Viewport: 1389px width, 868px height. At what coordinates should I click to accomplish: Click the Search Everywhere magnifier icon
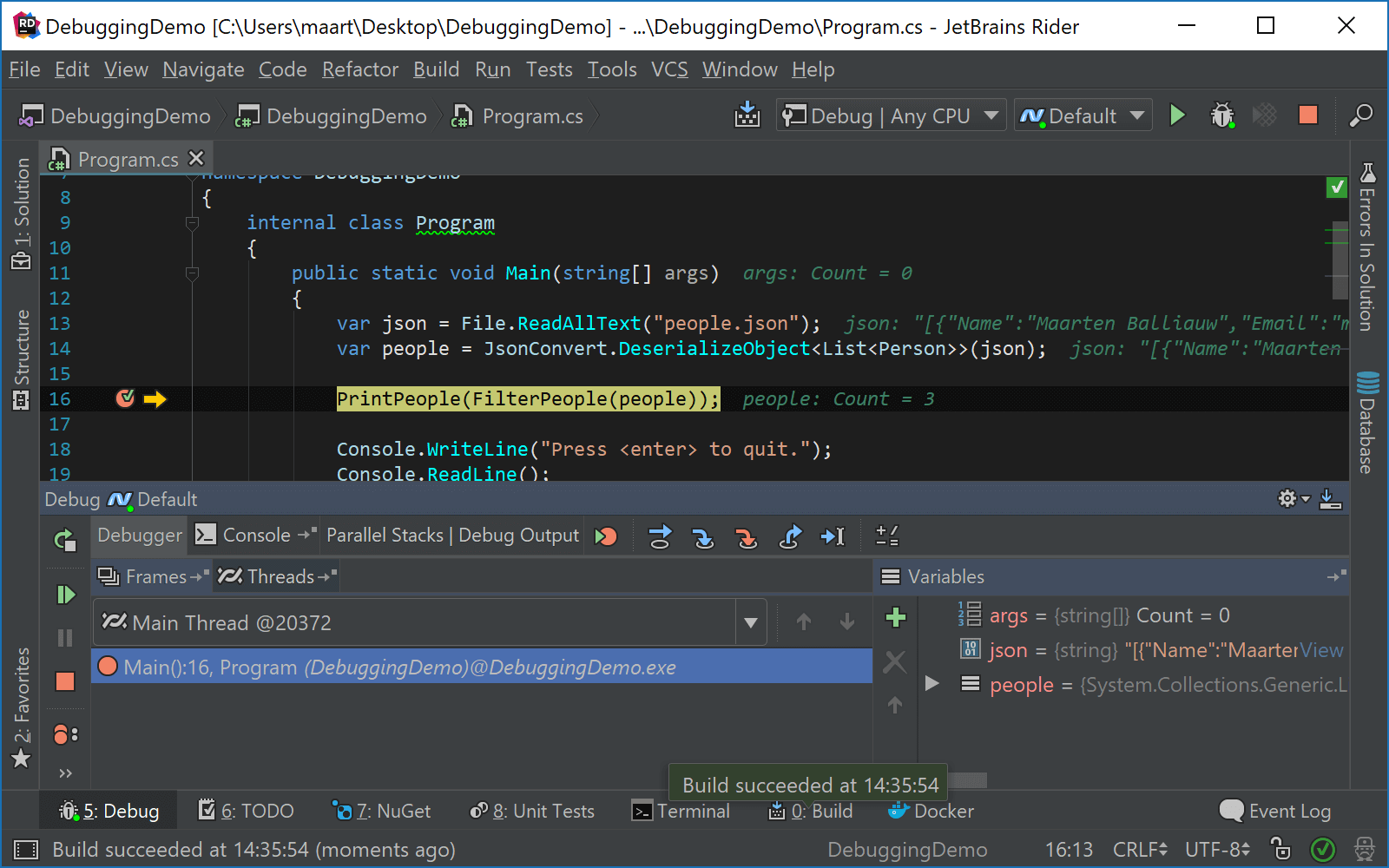[x=1360, y=115]
